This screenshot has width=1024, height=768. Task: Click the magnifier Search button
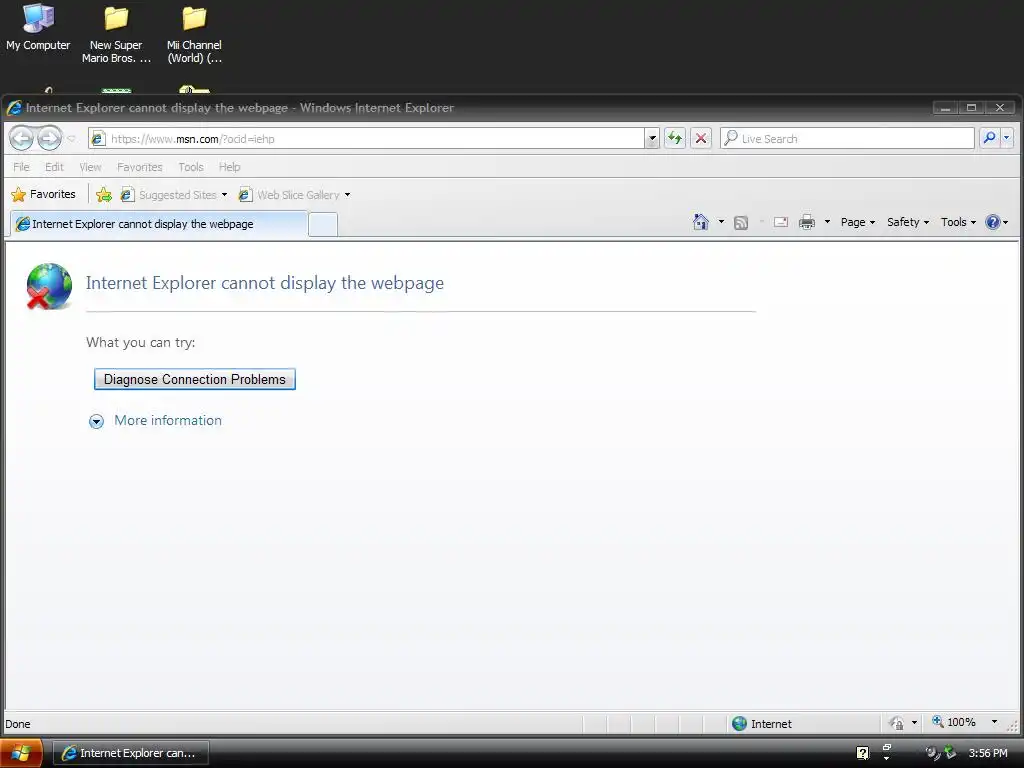[989, 138]
